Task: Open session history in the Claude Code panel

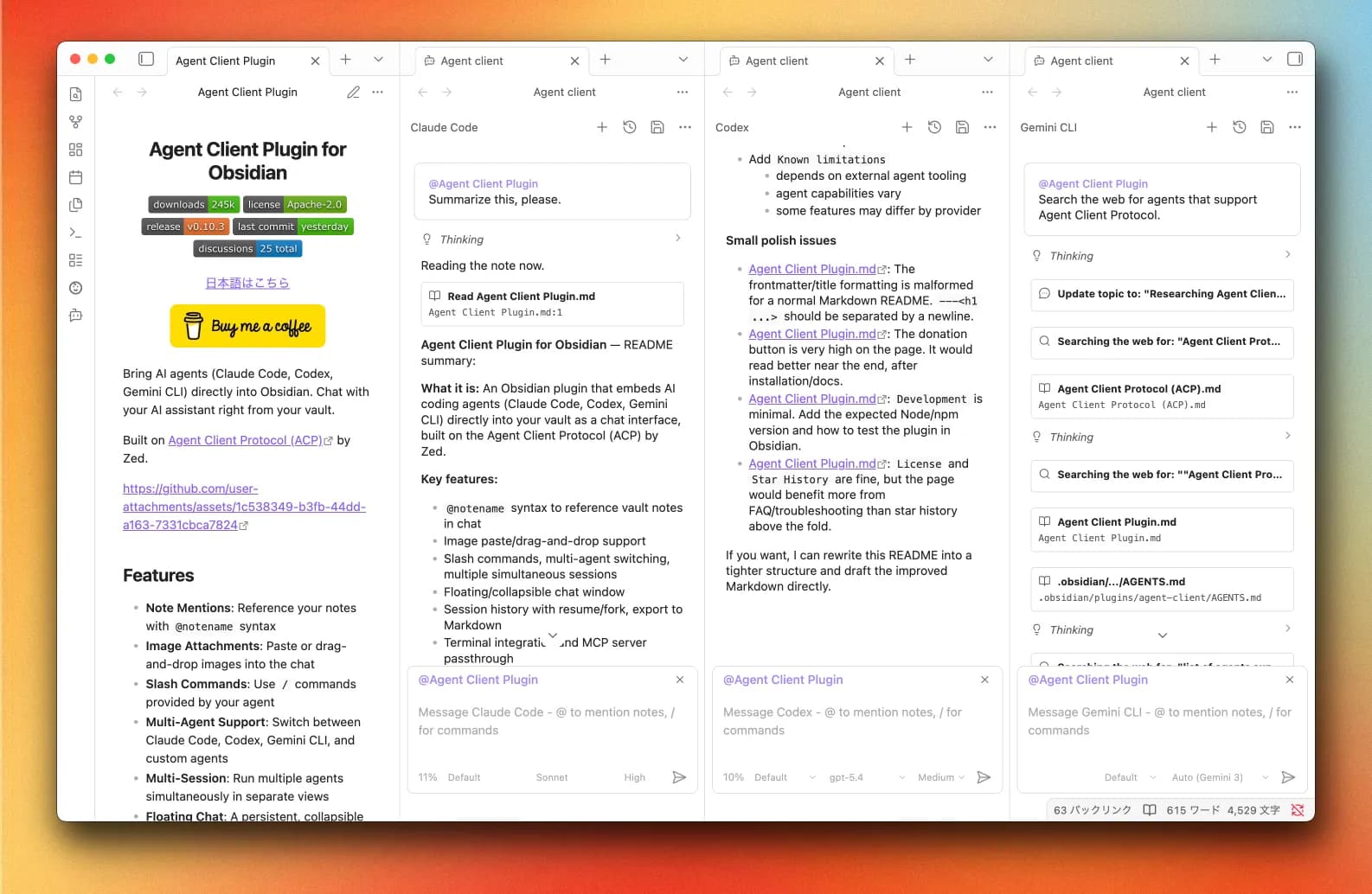Action: click(630, 127)
